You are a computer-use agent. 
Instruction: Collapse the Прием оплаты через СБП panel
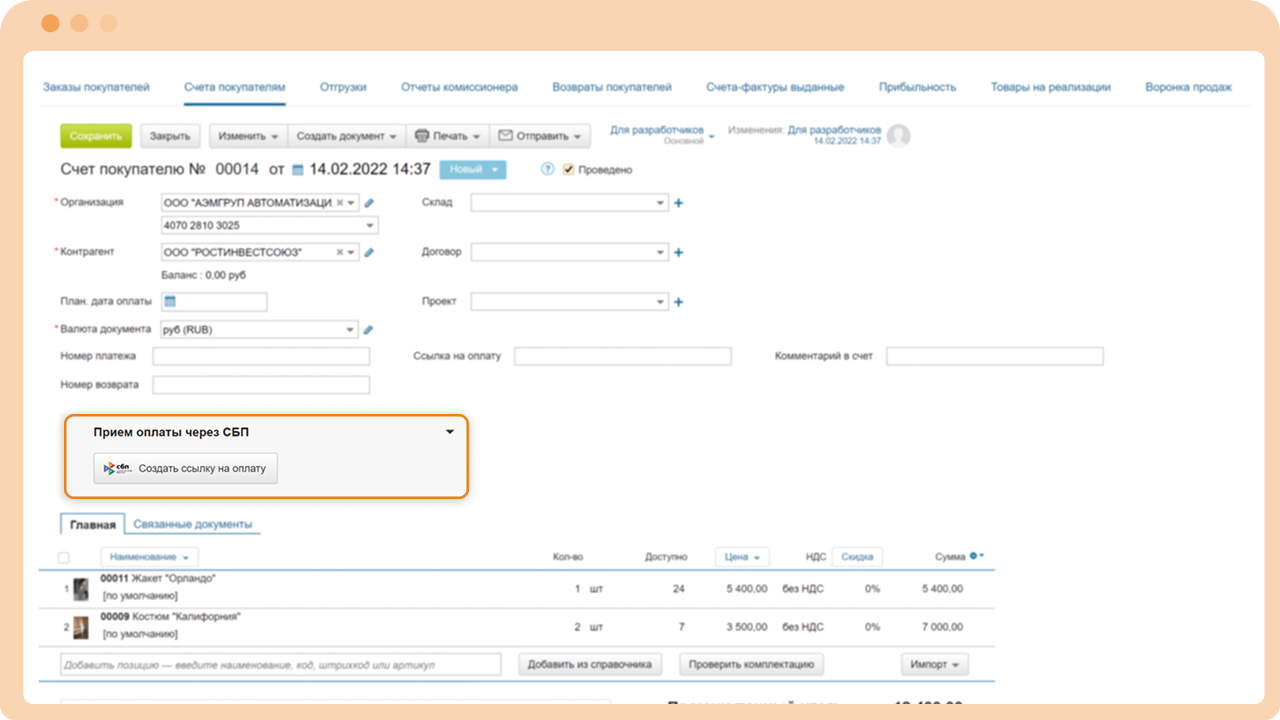coord(450,432)
